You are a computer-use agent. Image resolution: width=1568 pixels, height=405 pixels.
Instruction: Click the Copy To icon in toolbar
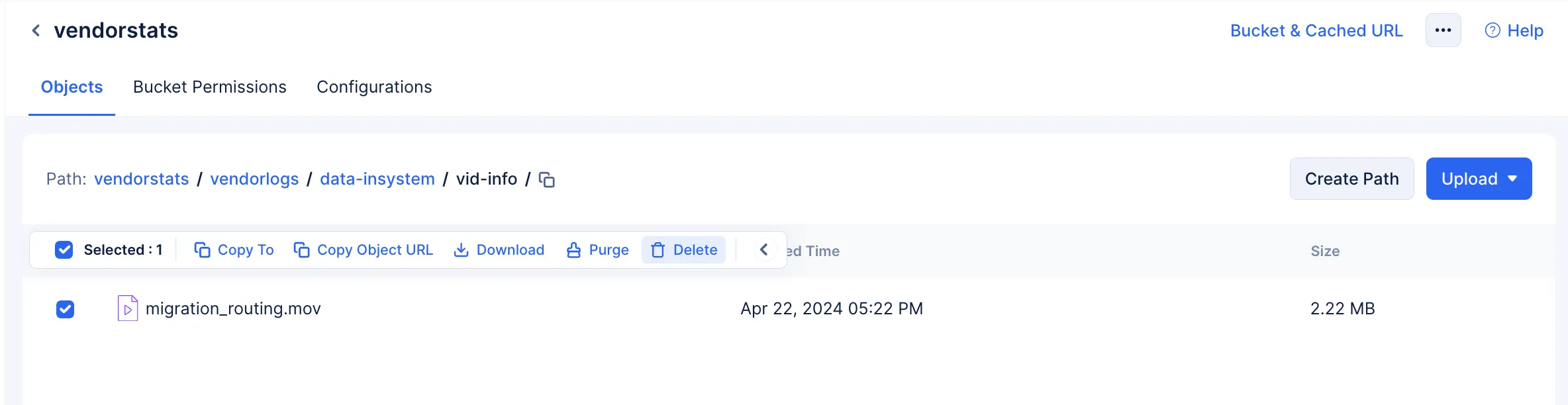[x=202, y=249]
